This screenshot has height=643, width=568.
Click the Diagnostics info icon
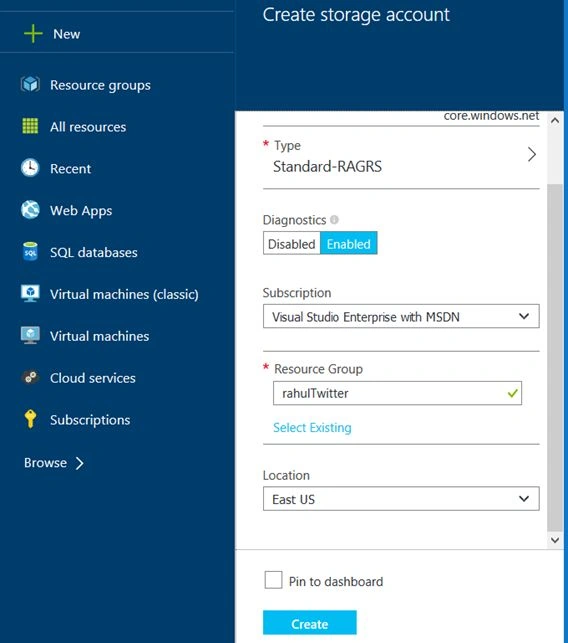click(334, 220)
